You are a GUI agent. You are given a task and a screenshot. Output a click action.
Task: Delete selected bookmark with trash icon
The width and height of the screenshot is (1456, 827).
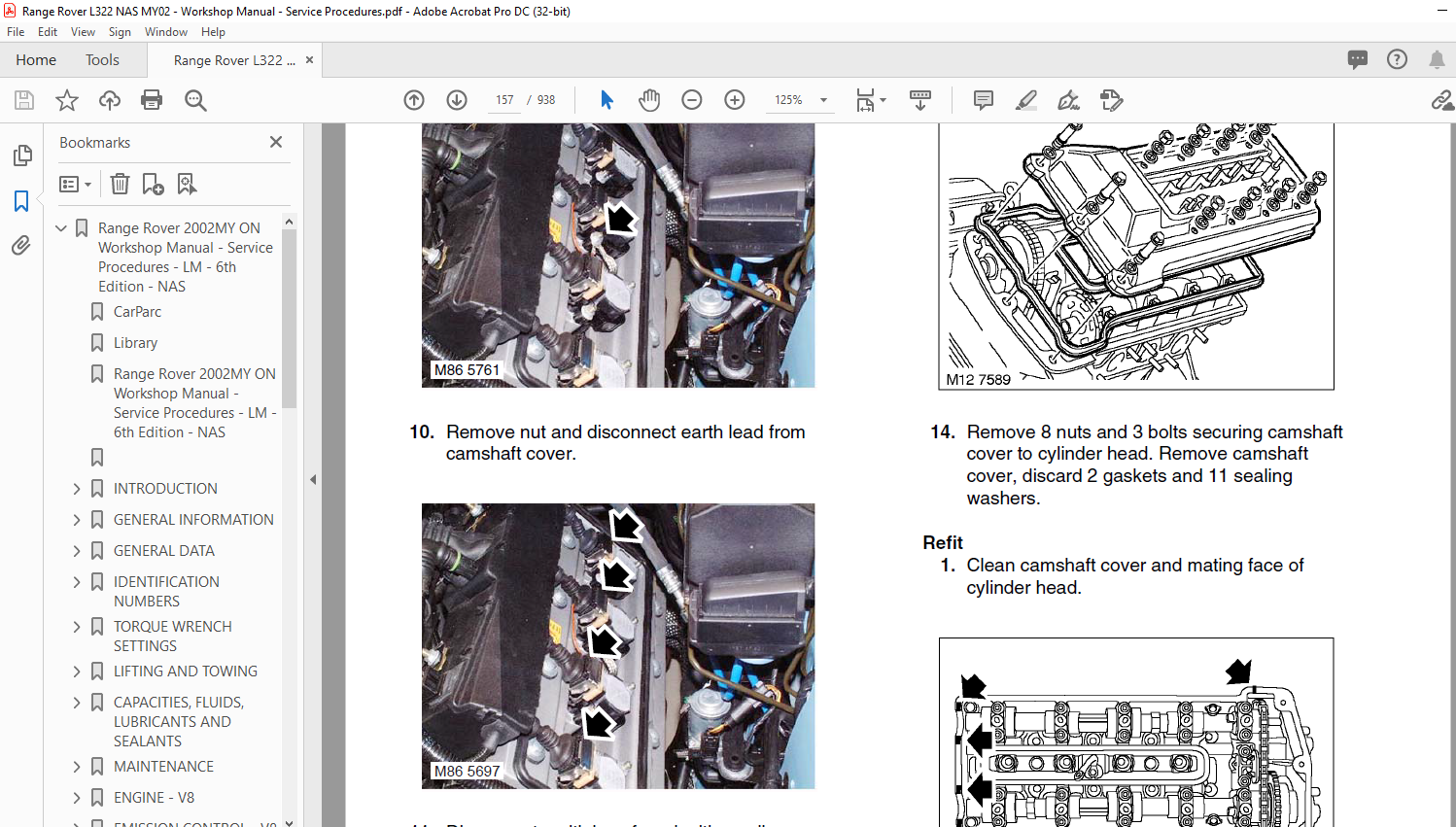click(x=120, y=184)
